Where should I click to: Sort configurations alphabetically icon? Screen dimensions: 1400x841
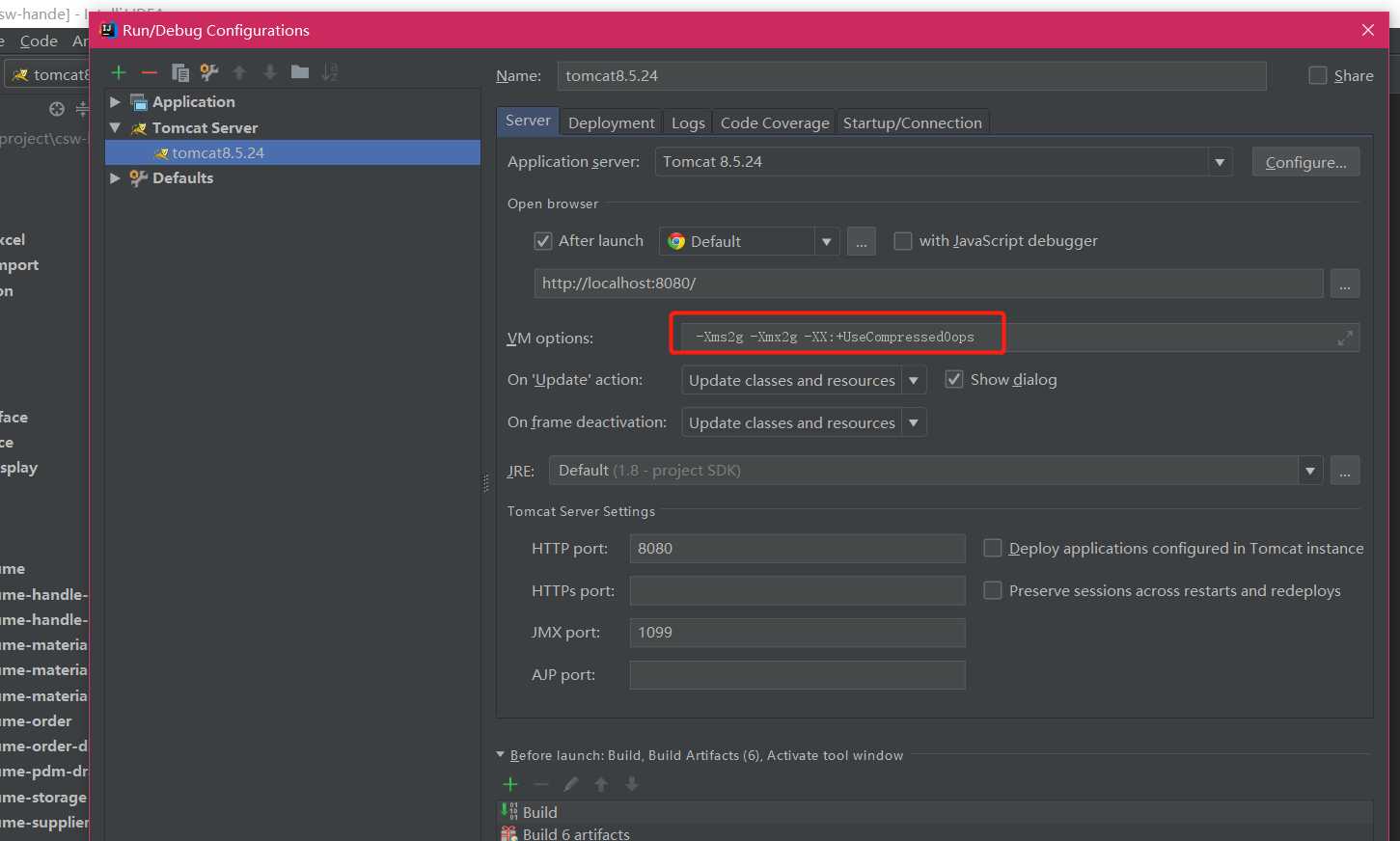point(330,72)
